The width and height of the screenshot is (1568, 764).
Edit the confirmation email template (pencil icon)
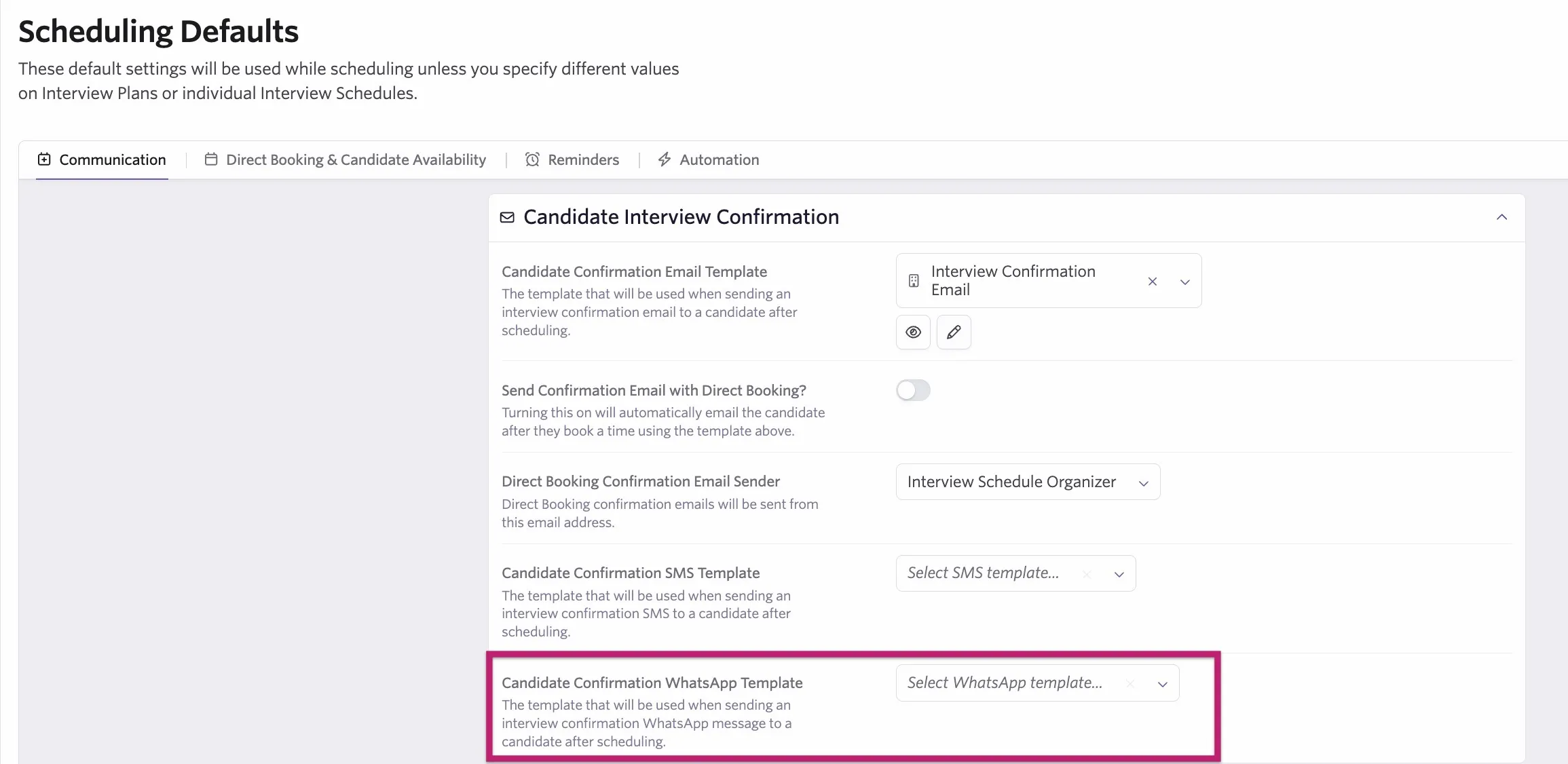click(x=954, y=332)
